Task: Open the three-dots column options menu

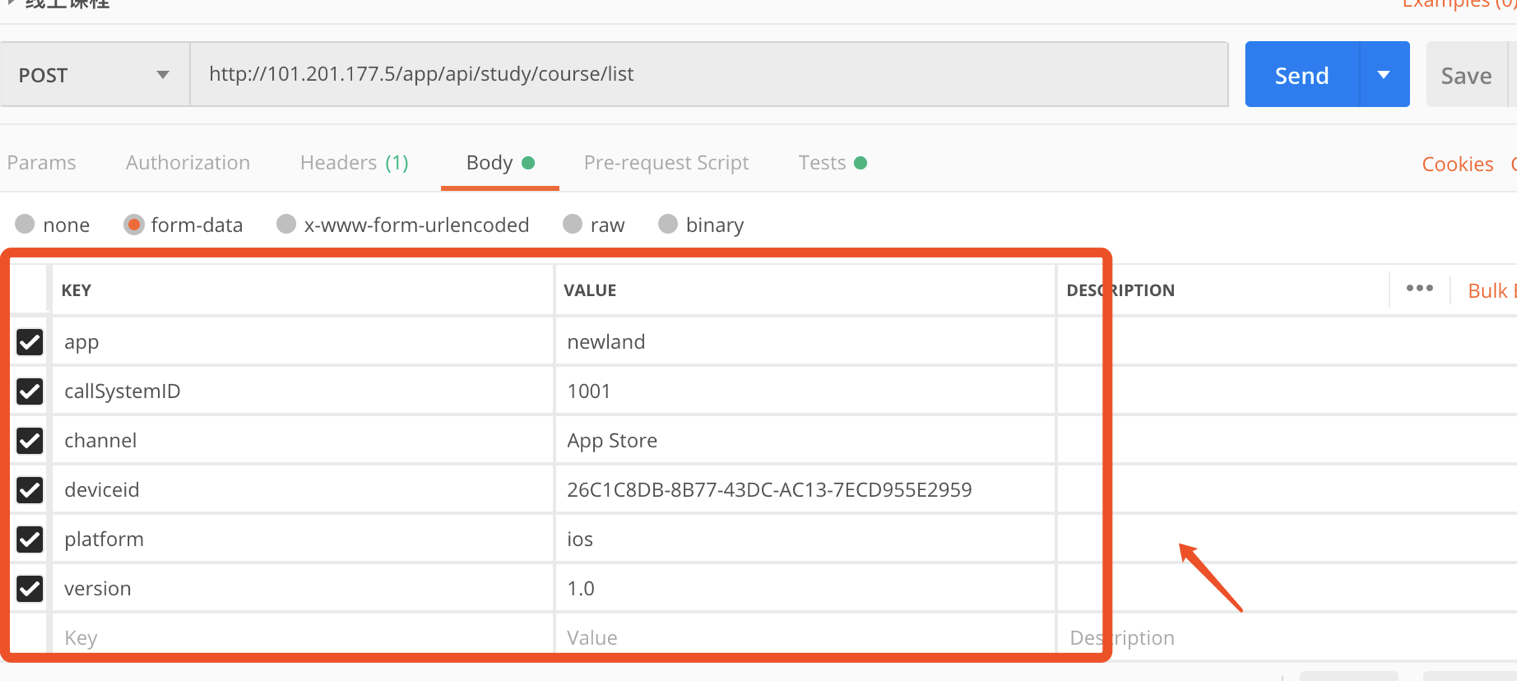Action: coord(1419,289)
